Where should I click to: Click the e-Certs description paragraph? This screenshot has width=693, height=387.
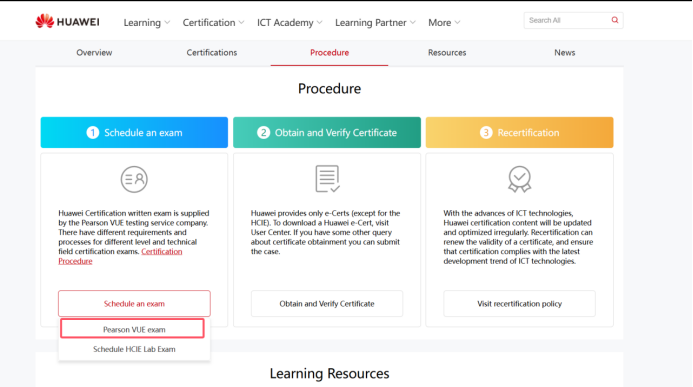(326, 232)
